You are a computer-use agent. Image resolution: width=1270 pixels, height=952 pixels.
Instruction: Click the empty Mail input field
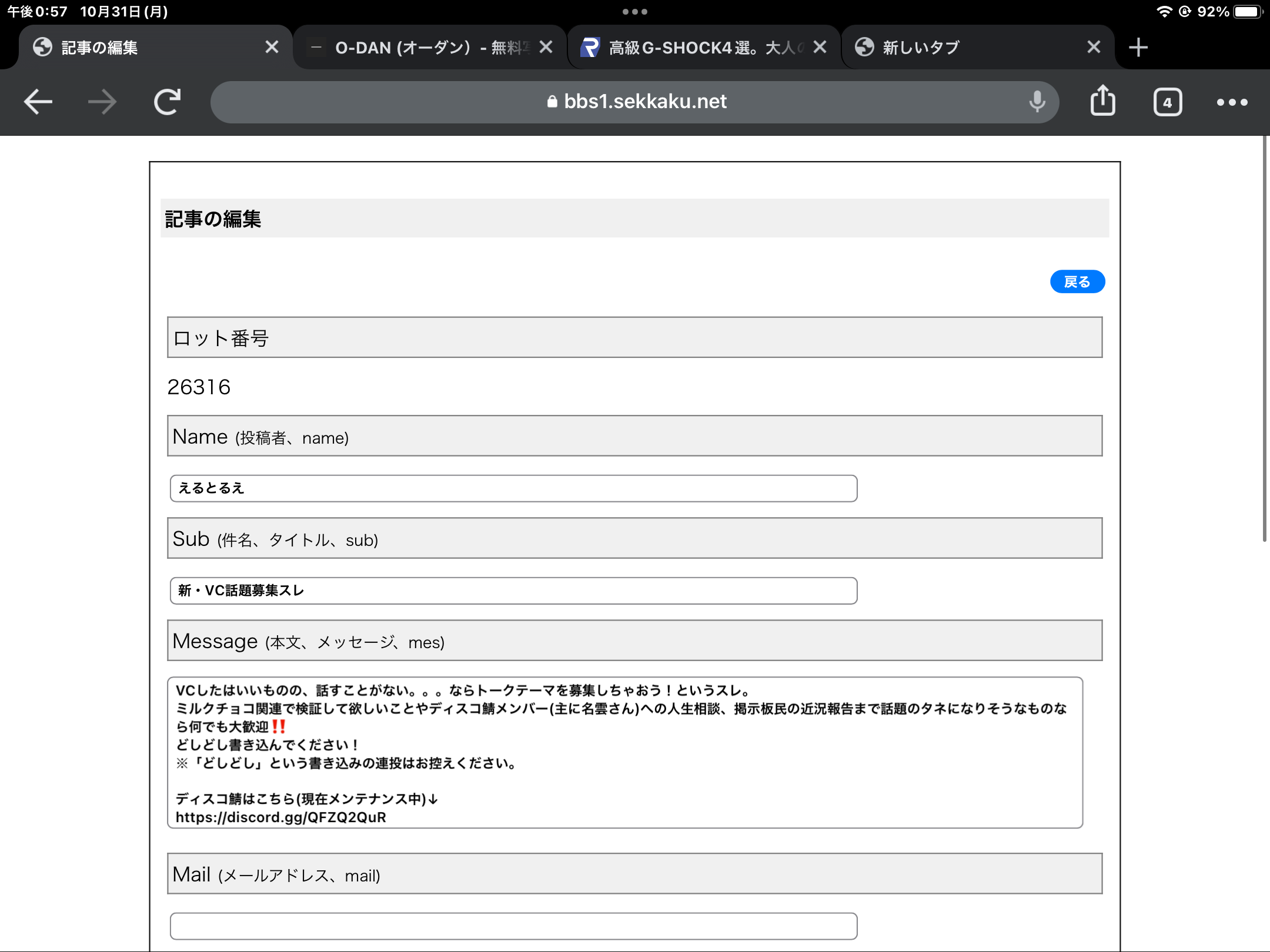(x=513, y=926)
